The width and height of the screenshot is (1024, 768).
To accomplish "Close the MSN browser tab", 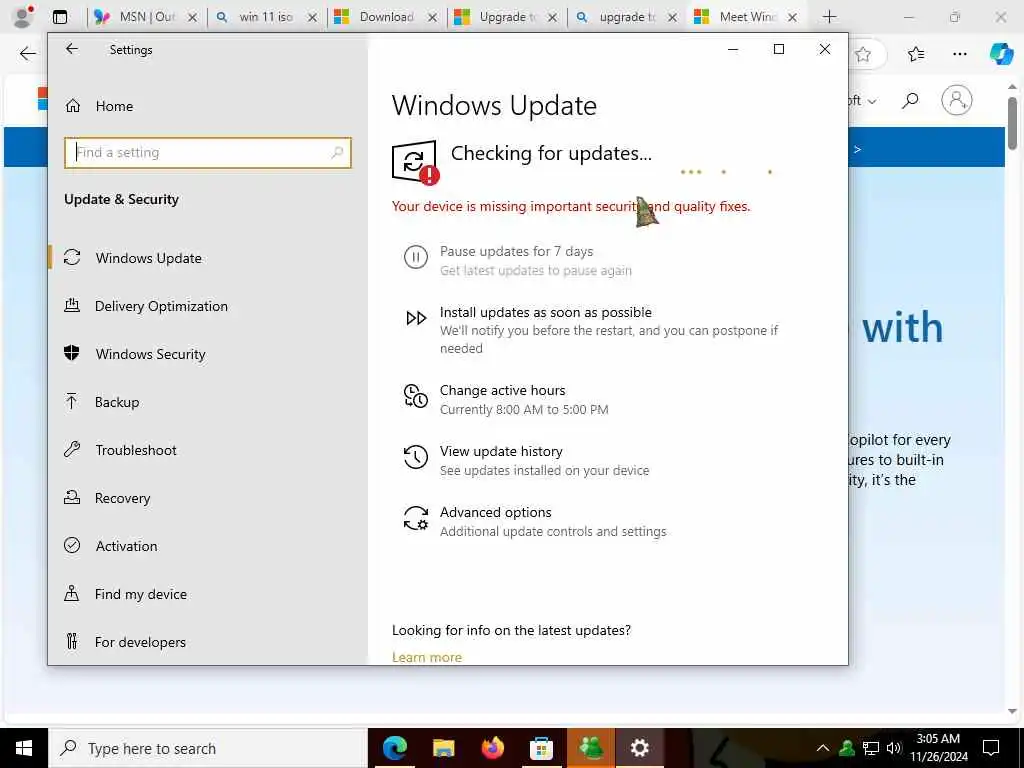I will pyautogui.click(x=193, y=18).
